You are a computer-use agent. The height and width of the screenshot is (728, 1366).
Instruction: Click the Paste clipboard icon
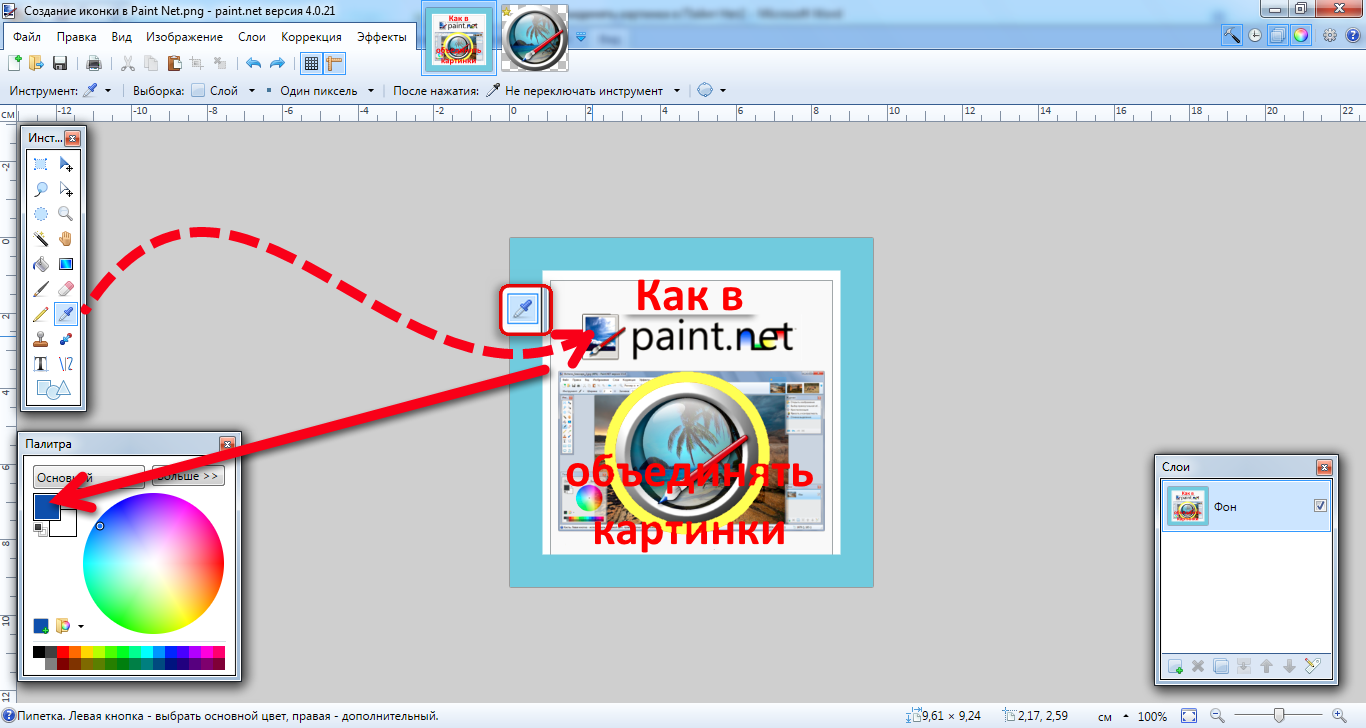(x=174, y=63)
